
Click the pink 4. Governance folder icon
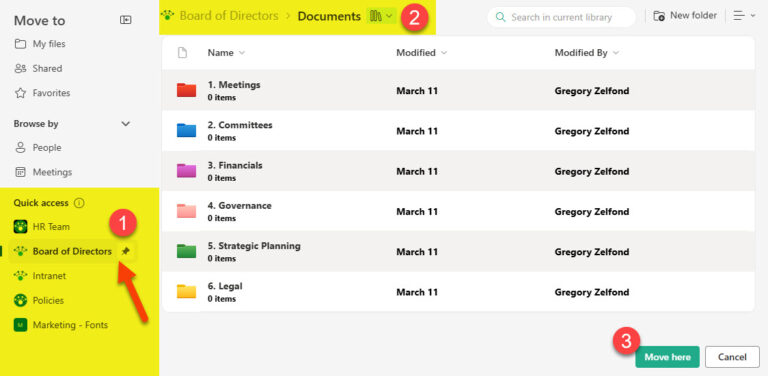pos(186,211)
